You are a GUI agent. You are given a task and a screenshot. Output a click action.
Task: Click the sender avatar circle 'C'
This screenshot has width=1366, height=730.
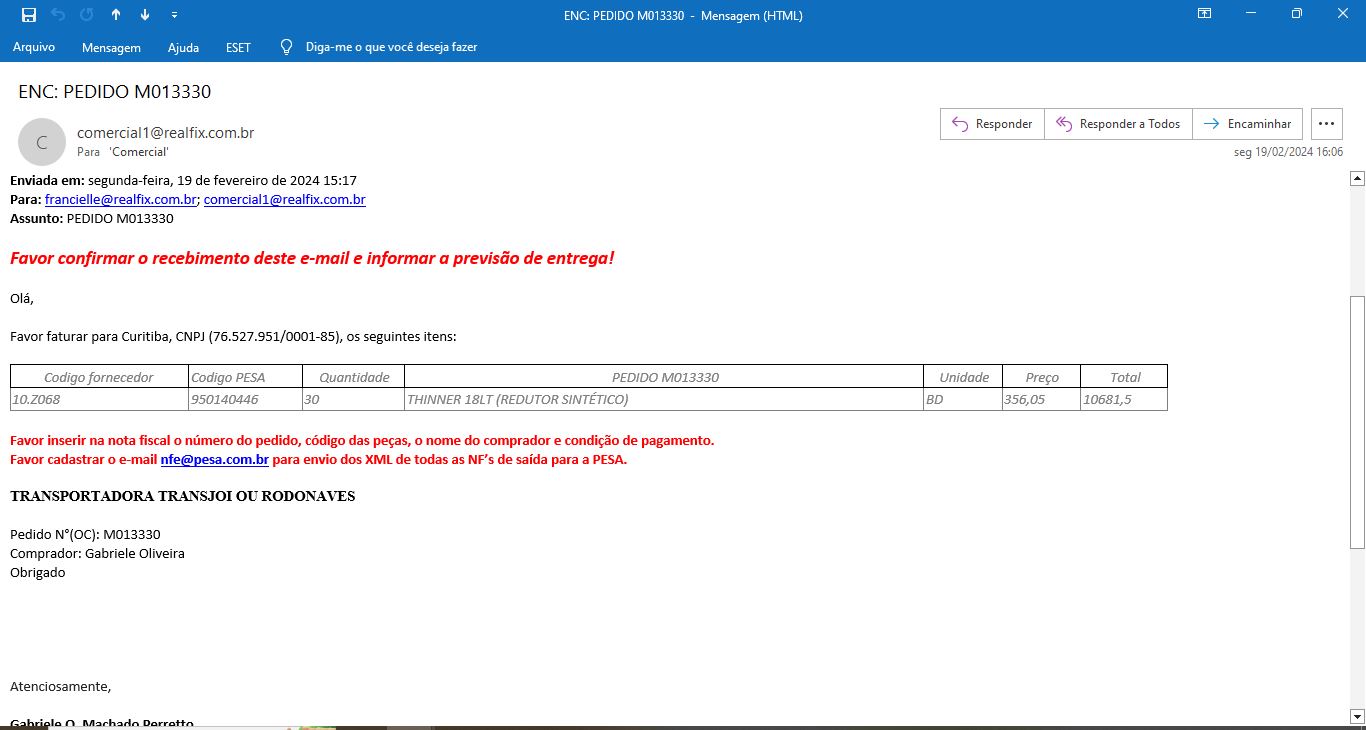click(42, 142)
